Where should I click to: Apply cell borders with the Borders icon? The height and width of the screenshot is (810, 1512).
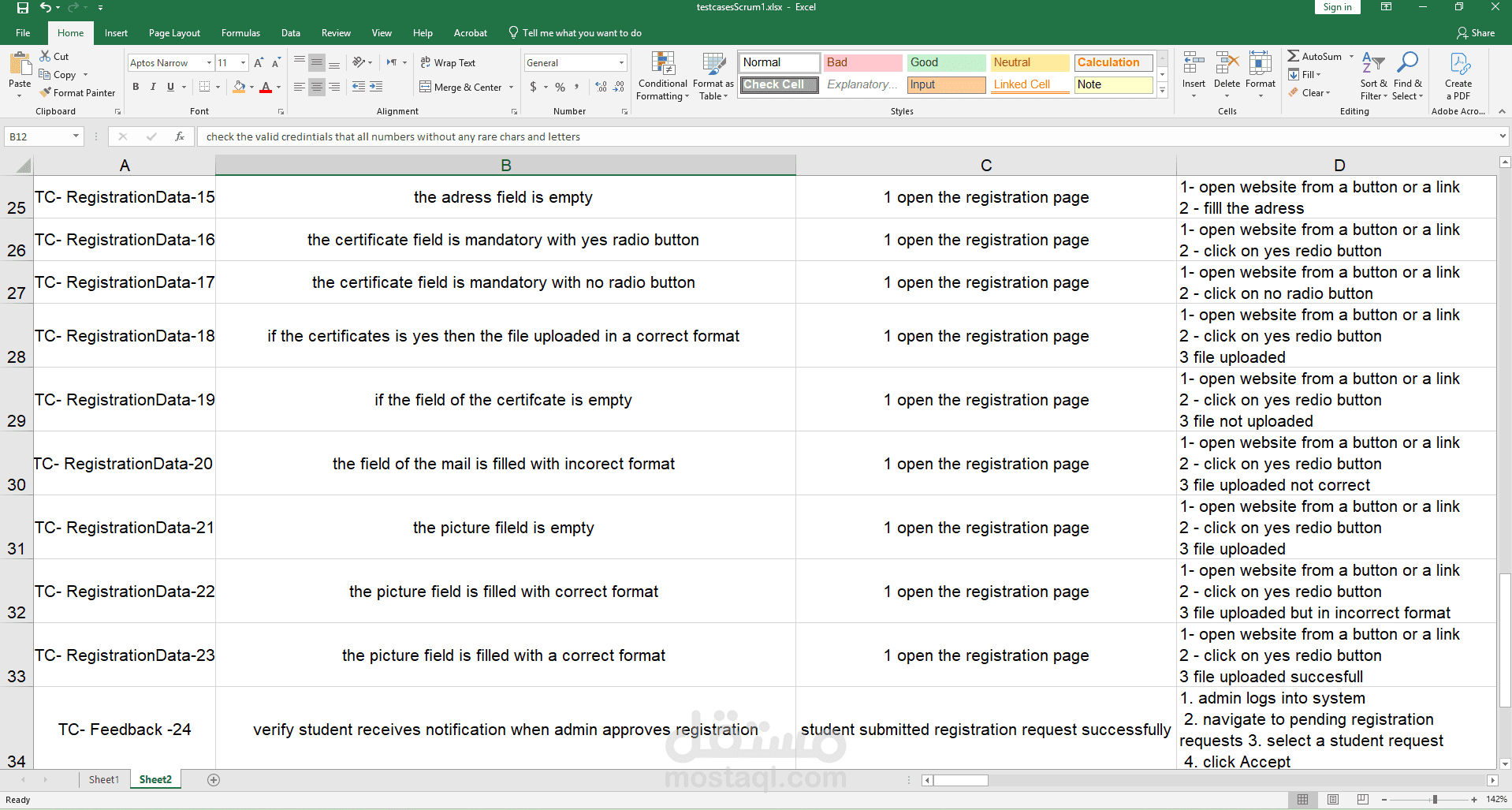coord(205,87)
